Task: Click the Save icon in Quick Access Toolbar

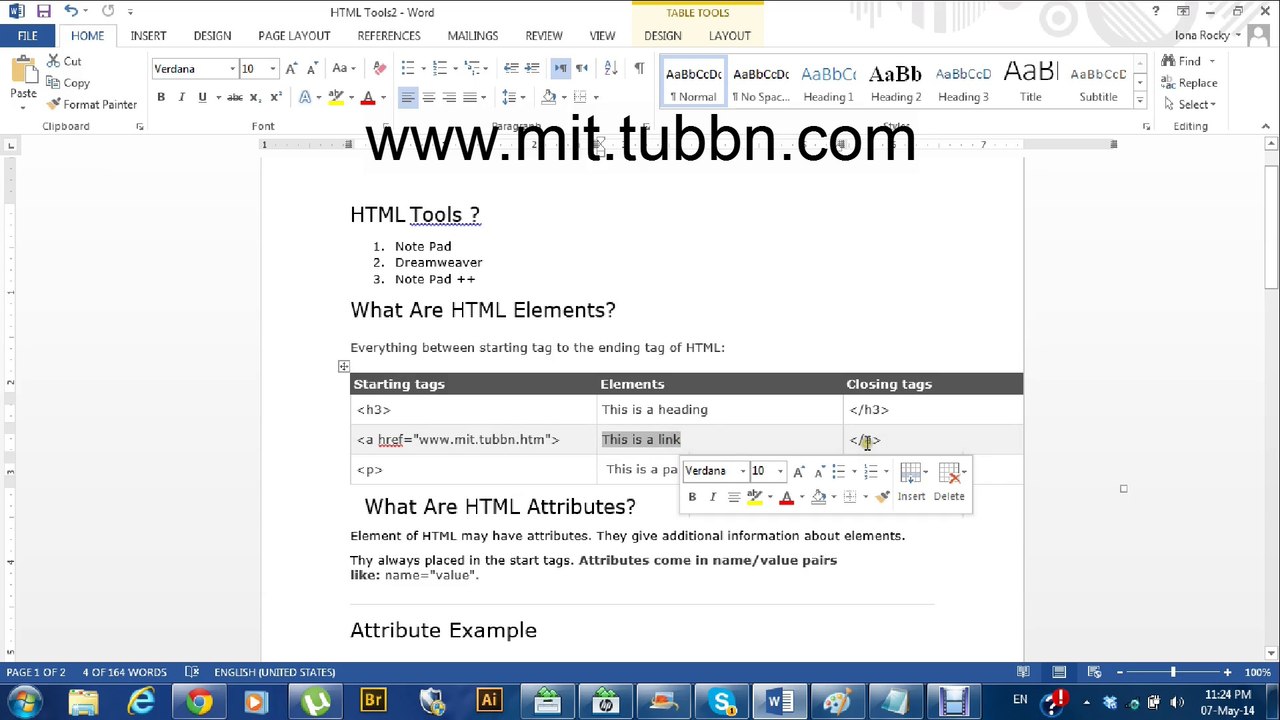Action: pyautogui.click(x=43, y=12)
